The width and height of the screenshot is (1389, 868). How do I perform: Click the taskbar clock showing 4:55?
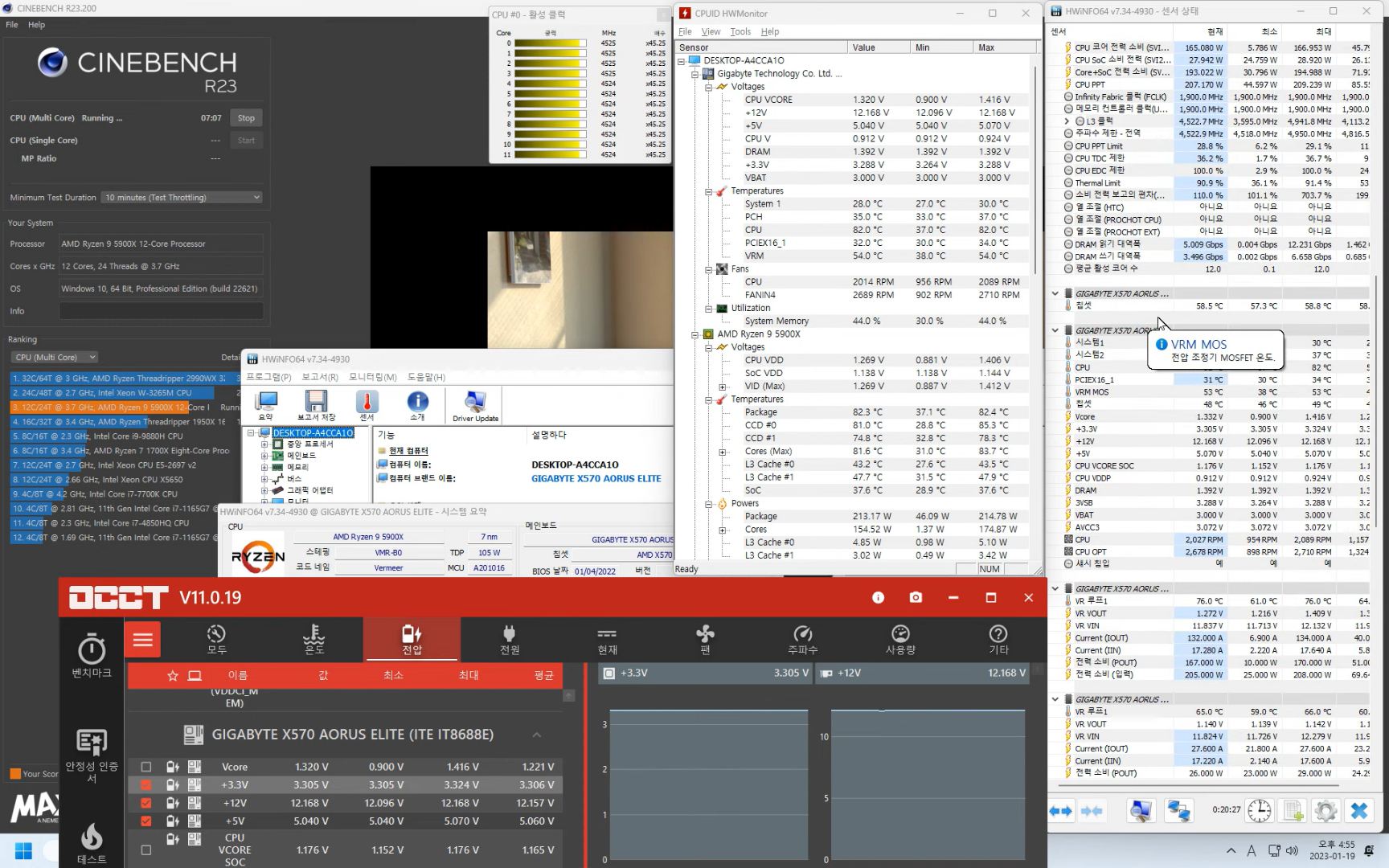1331,850
